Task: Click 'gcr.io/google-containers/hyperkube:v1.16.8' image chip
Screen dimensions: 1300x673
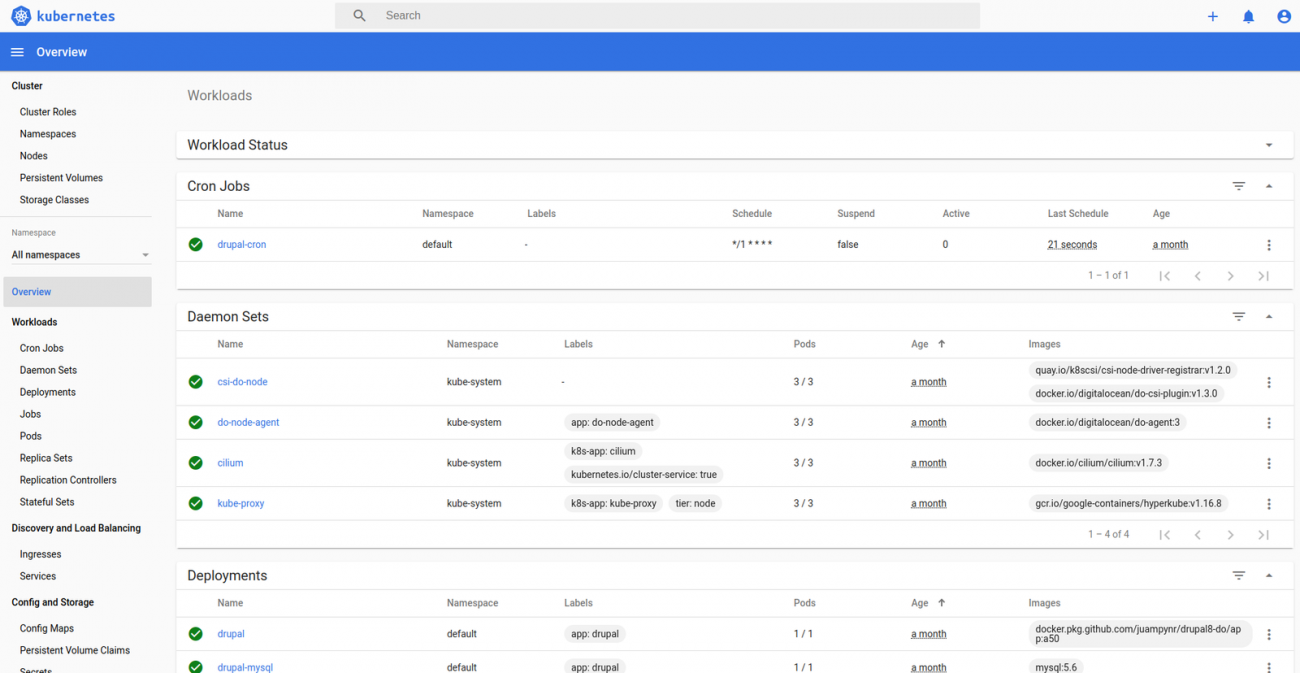Action: click(1128, 503)
